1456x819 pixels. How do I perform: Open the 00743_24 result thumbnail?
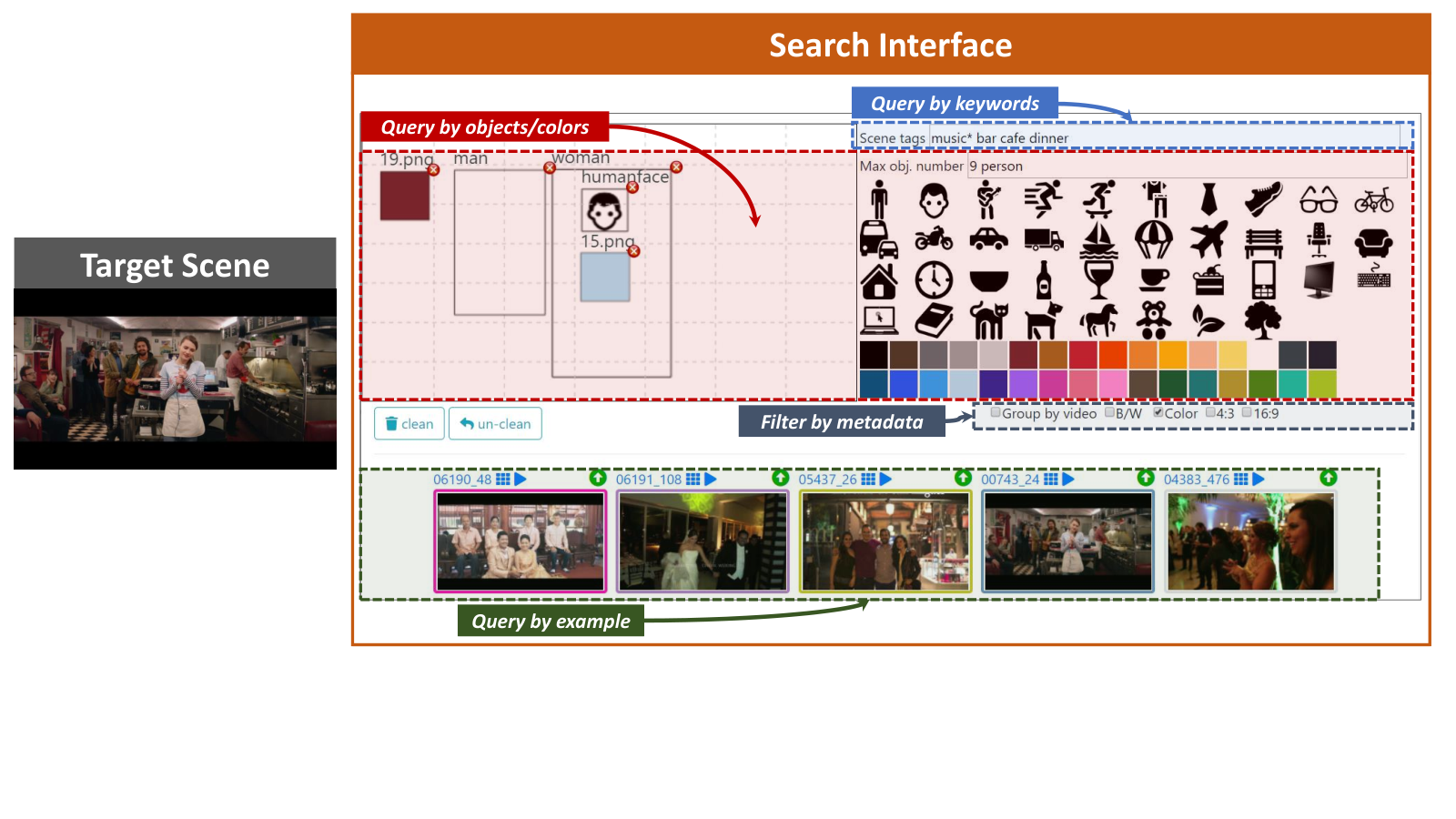(x=1068, y=541)
